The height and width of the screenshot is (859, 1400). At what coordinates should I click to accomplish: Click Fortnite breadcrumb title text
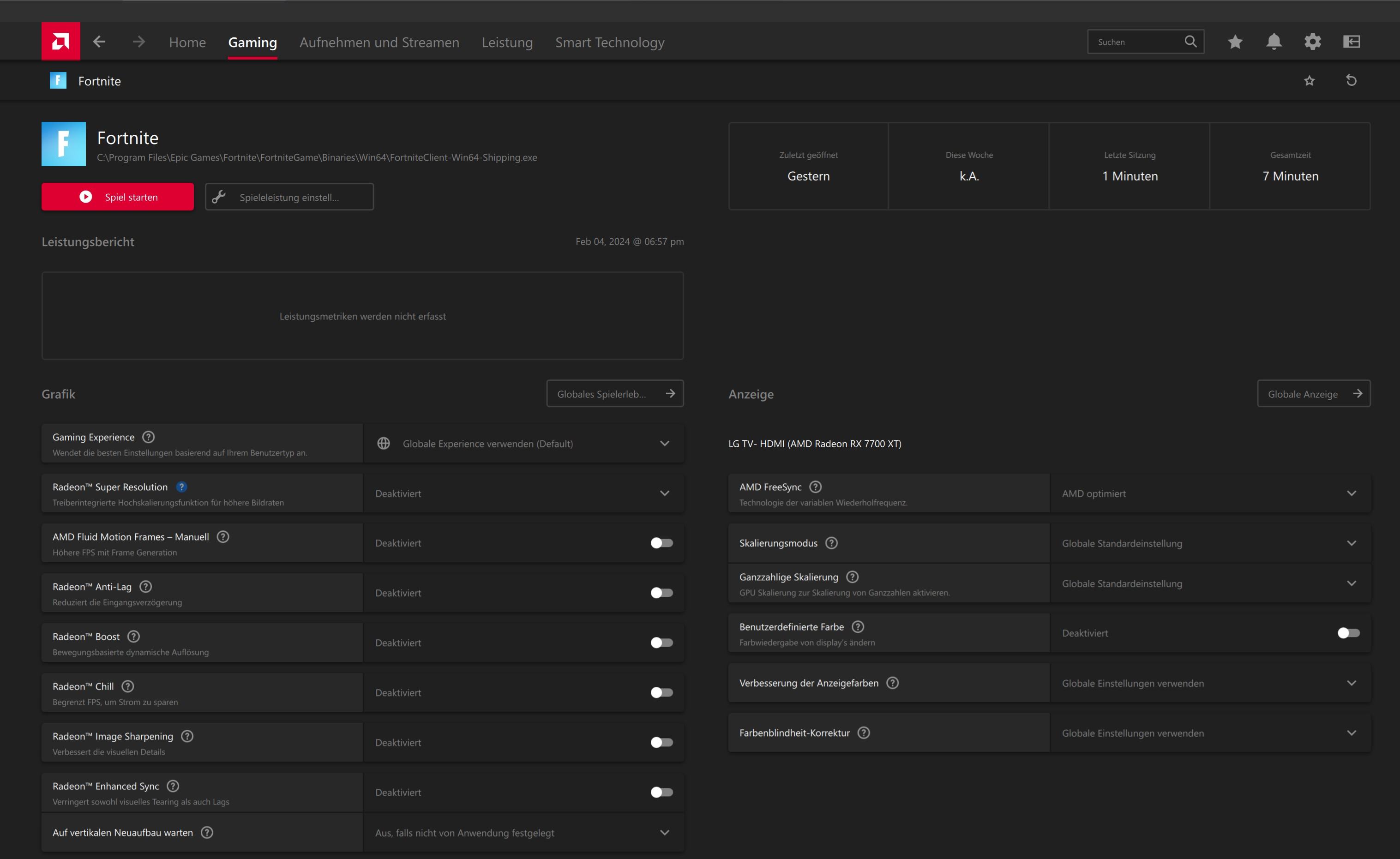click(99, 81)
